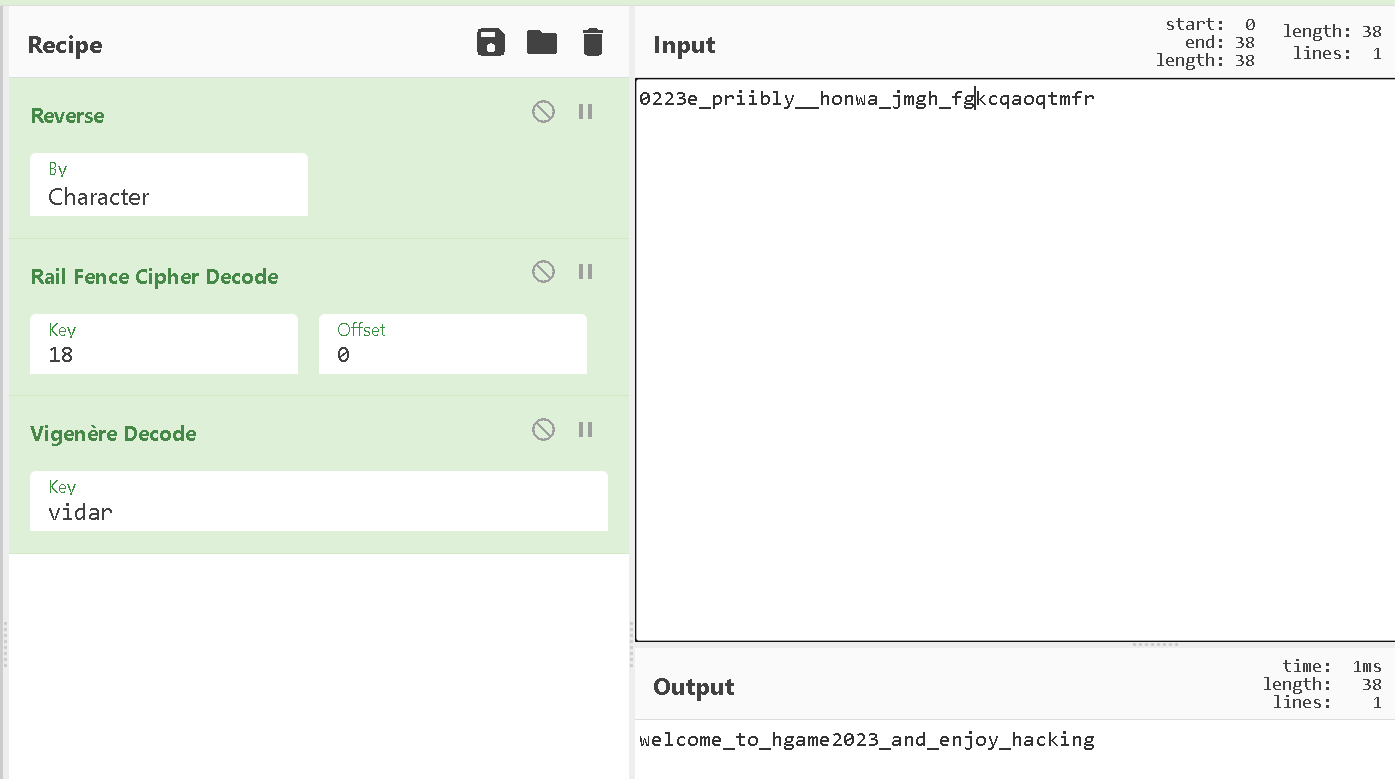This screenshot has width=1395, height=779.
Task: Load a recipe with folder icon
Action: coord(542,42)
